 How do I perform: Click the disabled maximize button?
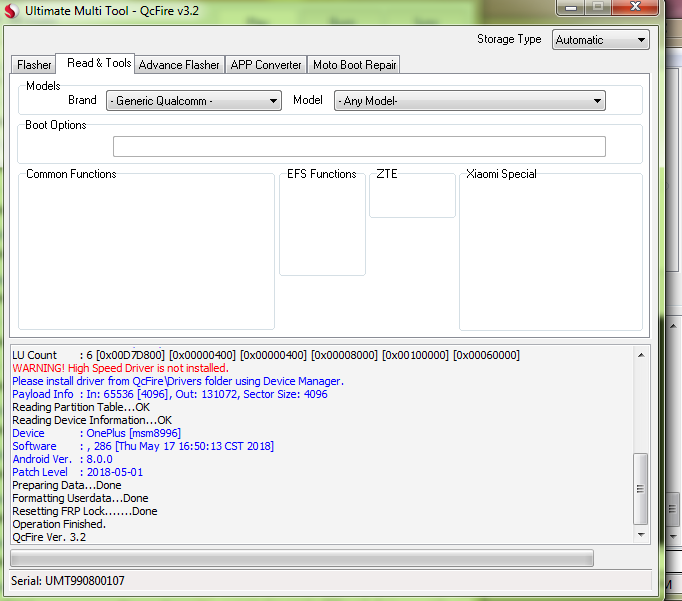tap(598, 7)
